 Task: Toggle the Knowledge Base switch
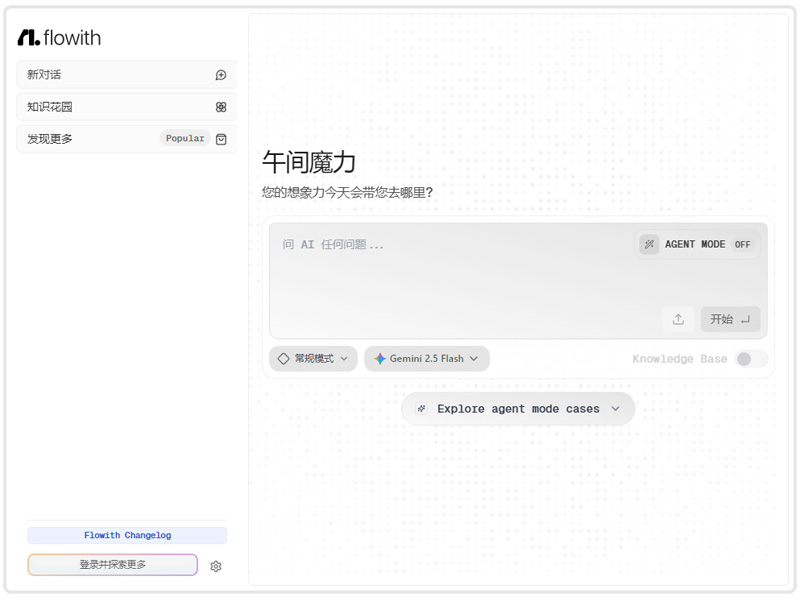pos(751,359)
